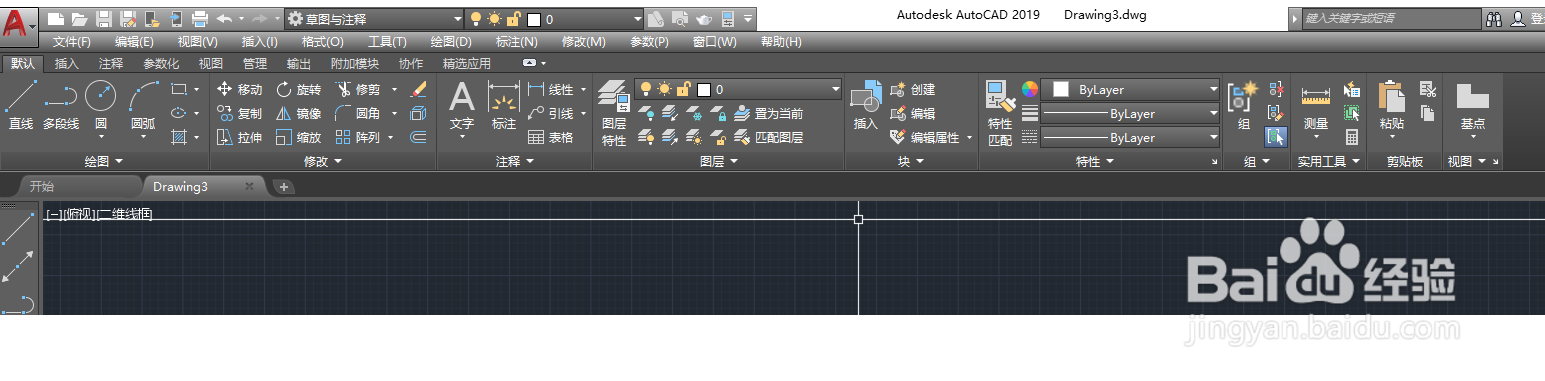The height and width of the screenshot is (381, 1545).
Task: Switch to the 参数化 ribbon tab
Action: 161,63
